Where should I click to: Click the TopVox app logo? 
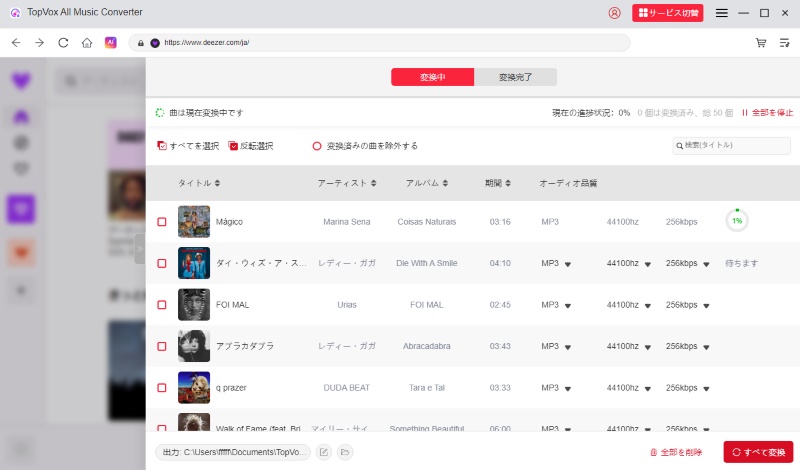tap(15, 13)
